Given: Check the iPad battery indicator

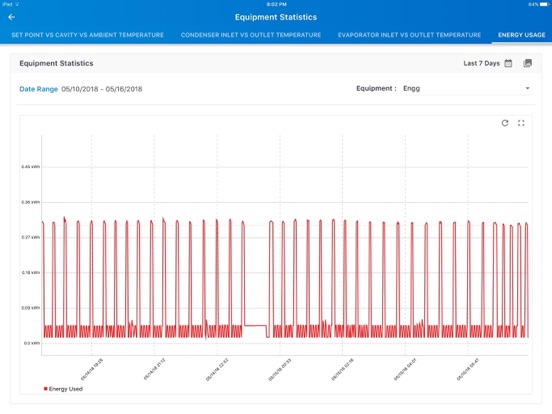Looking at the screenshot, I should (x=544, y=4).
